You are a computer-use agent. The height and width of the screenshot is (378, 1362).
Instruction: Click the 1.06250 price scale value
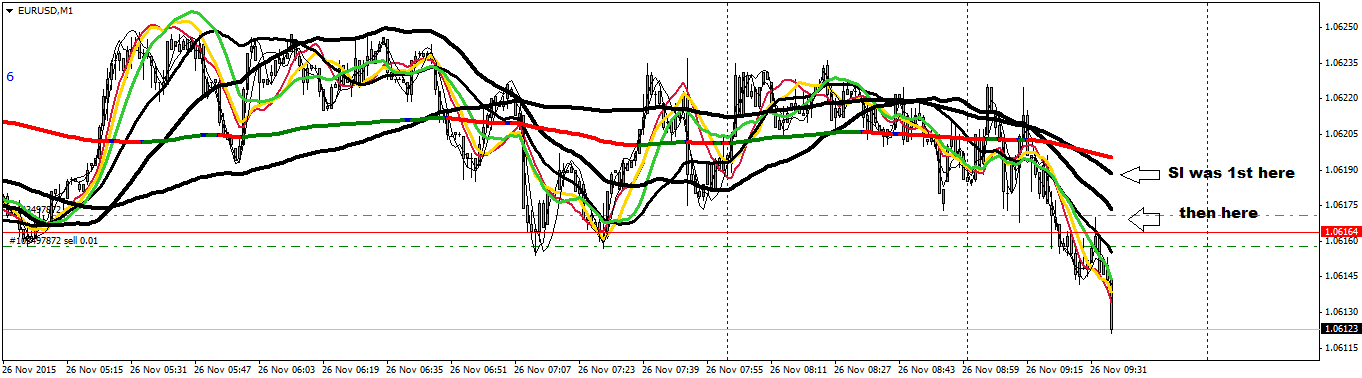click(1341, 27)
